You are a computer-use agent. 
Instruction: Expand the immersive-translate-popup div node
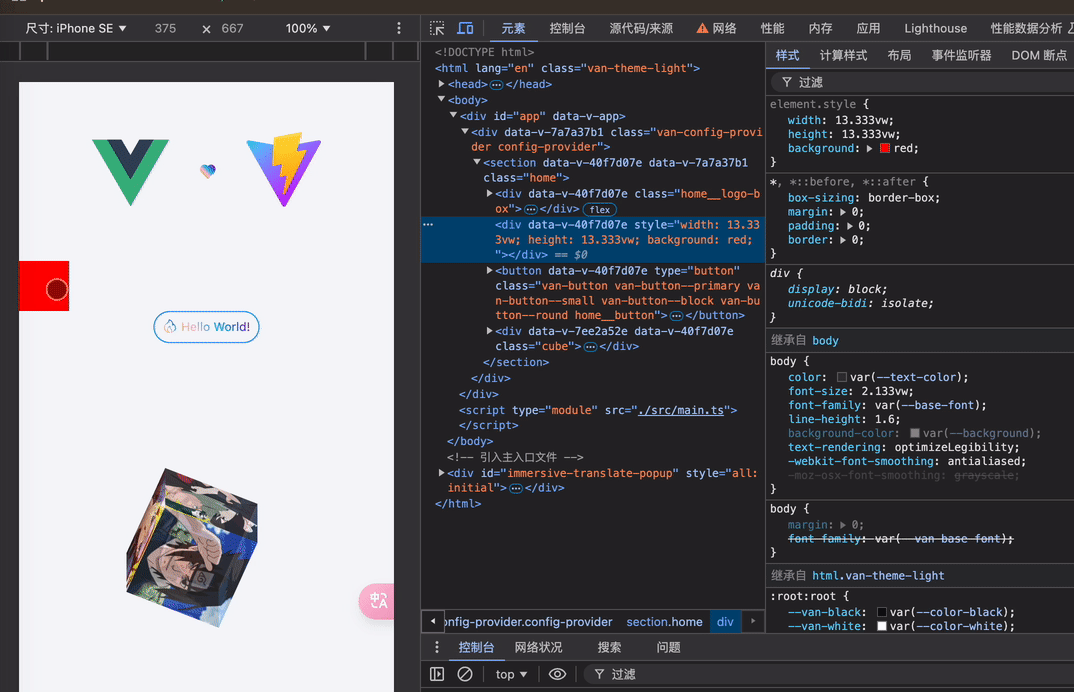coord(441,472)
